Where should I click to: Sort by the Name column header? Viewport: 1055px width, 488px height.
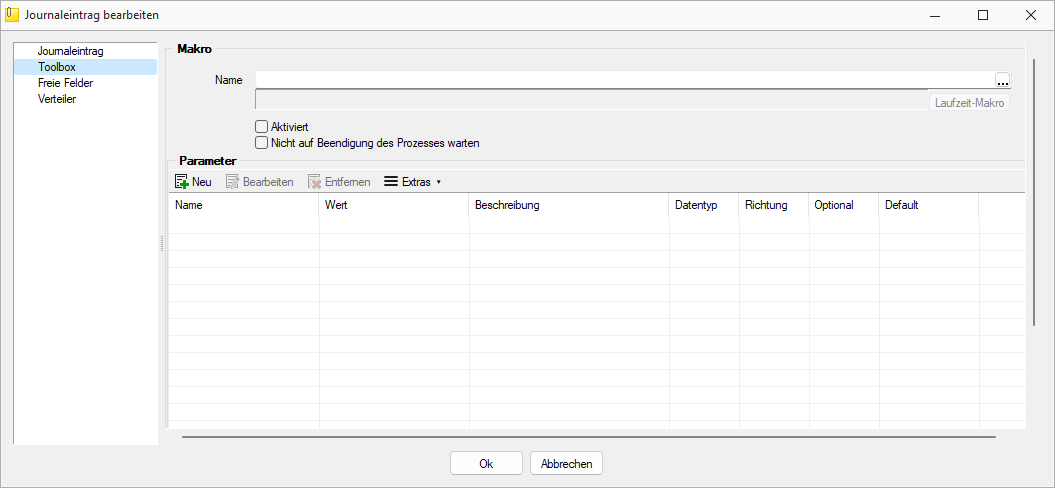pos(243,205)
